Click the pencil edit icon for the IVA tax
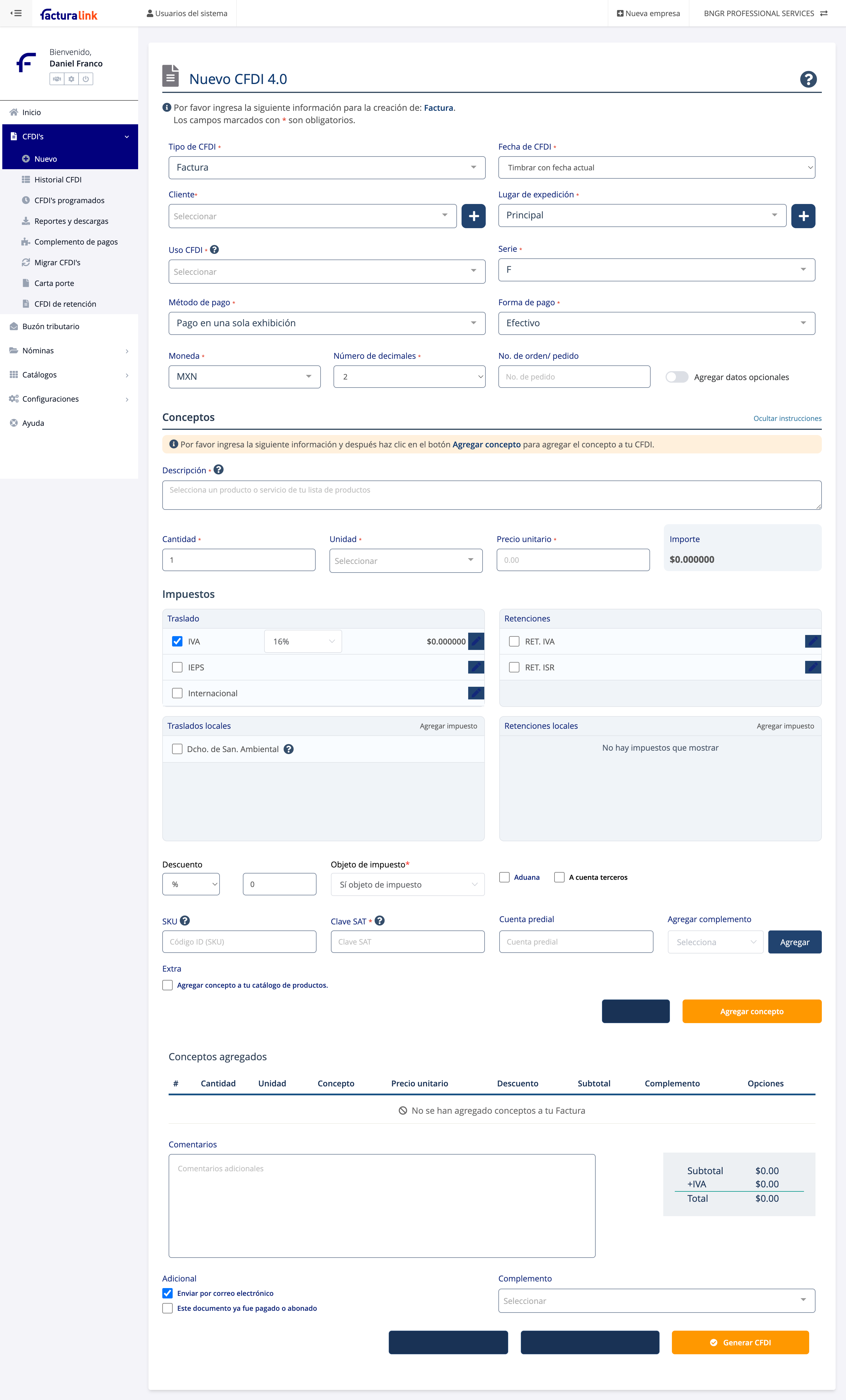The height and width of the screenshot is (1400, 846). [476, 641]
